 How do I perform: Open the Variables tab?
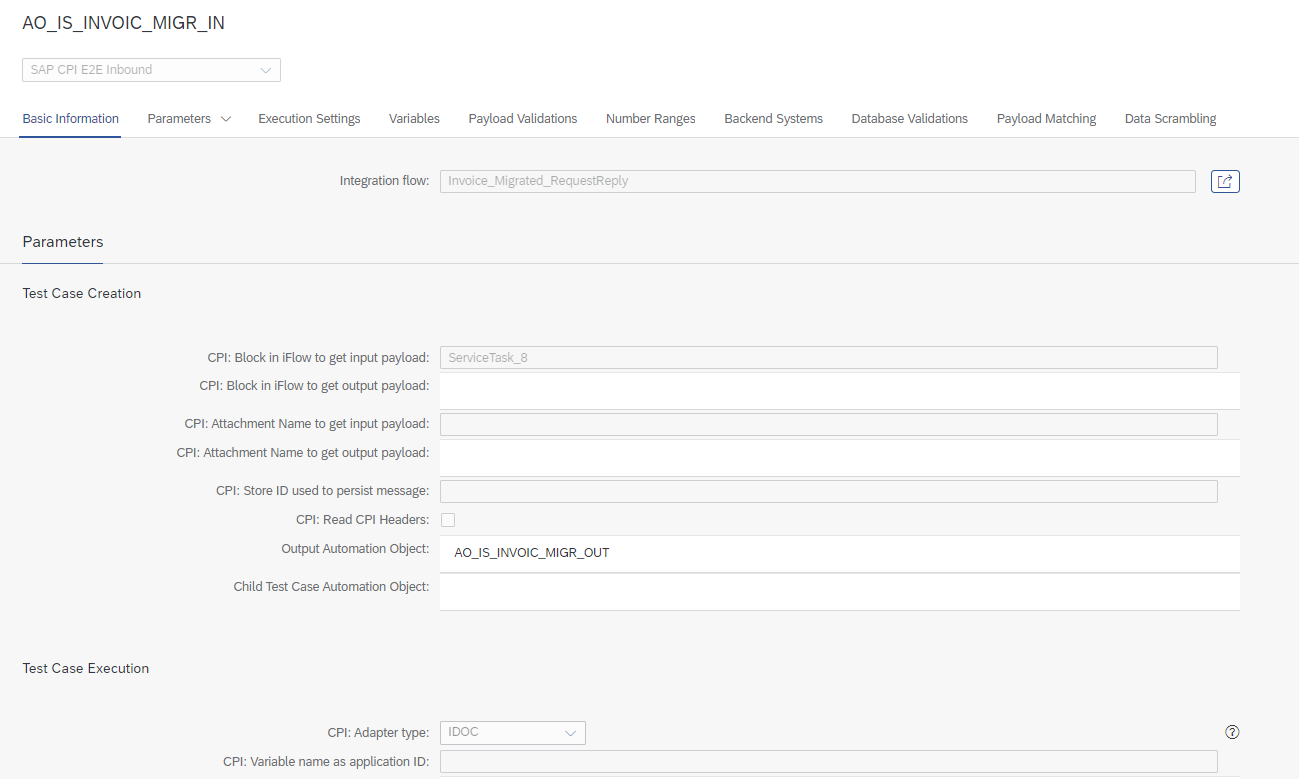414,119
